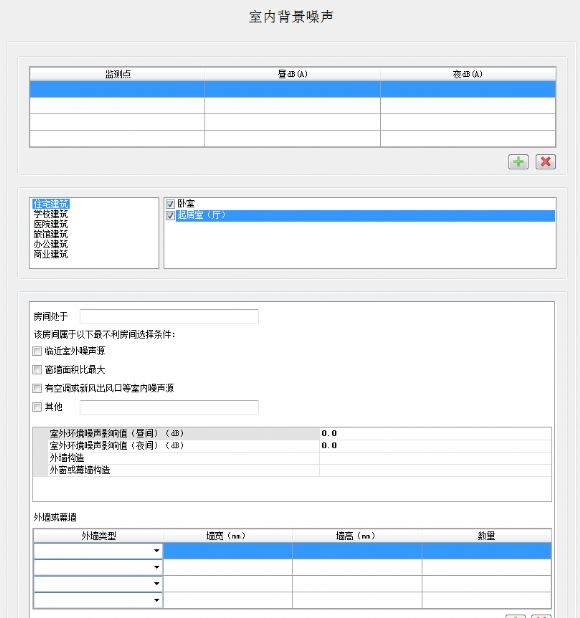Click the 监测点 column header
Image resolution: width=580 pixels, height=618 pixels.
click(x=117, y=74)
